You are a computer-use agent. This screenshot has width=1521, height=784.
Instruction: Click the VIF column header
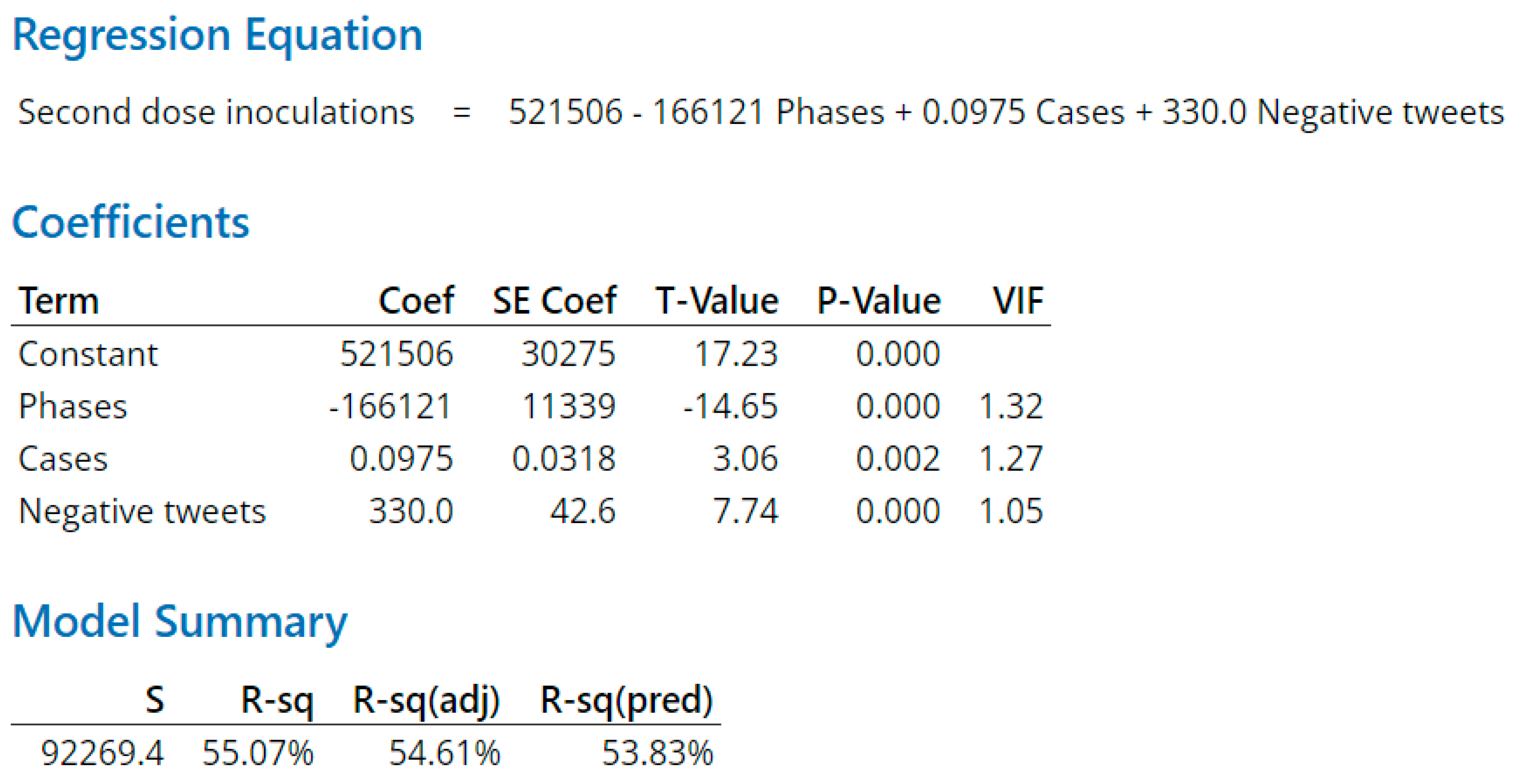1018,301
